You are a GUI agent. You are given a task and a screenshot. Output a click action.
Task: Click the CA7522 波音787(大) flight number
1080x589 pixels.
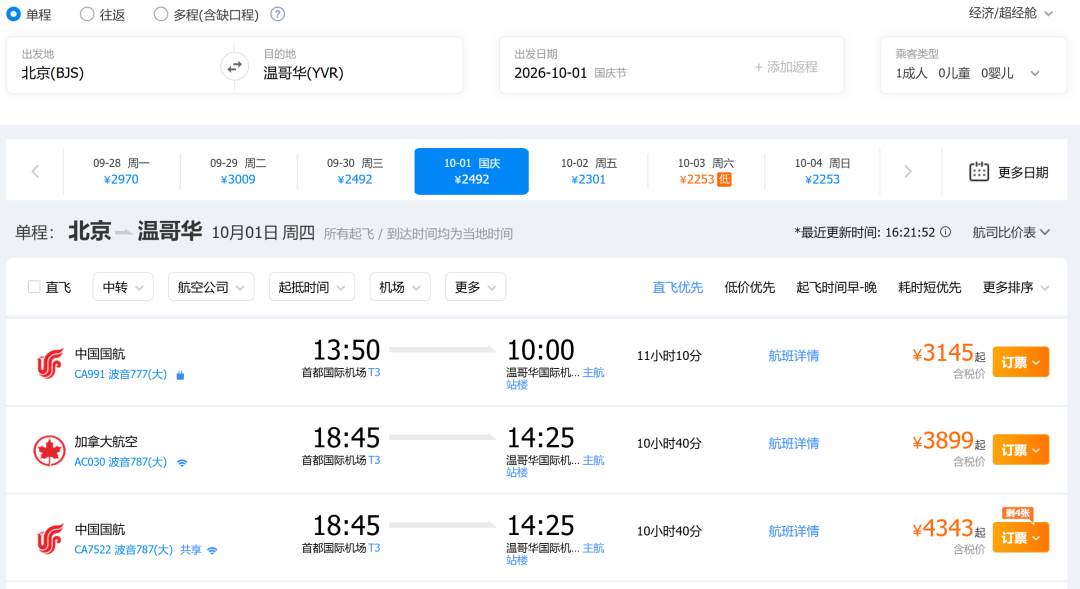pyautogui.click(x=123, y=550)
